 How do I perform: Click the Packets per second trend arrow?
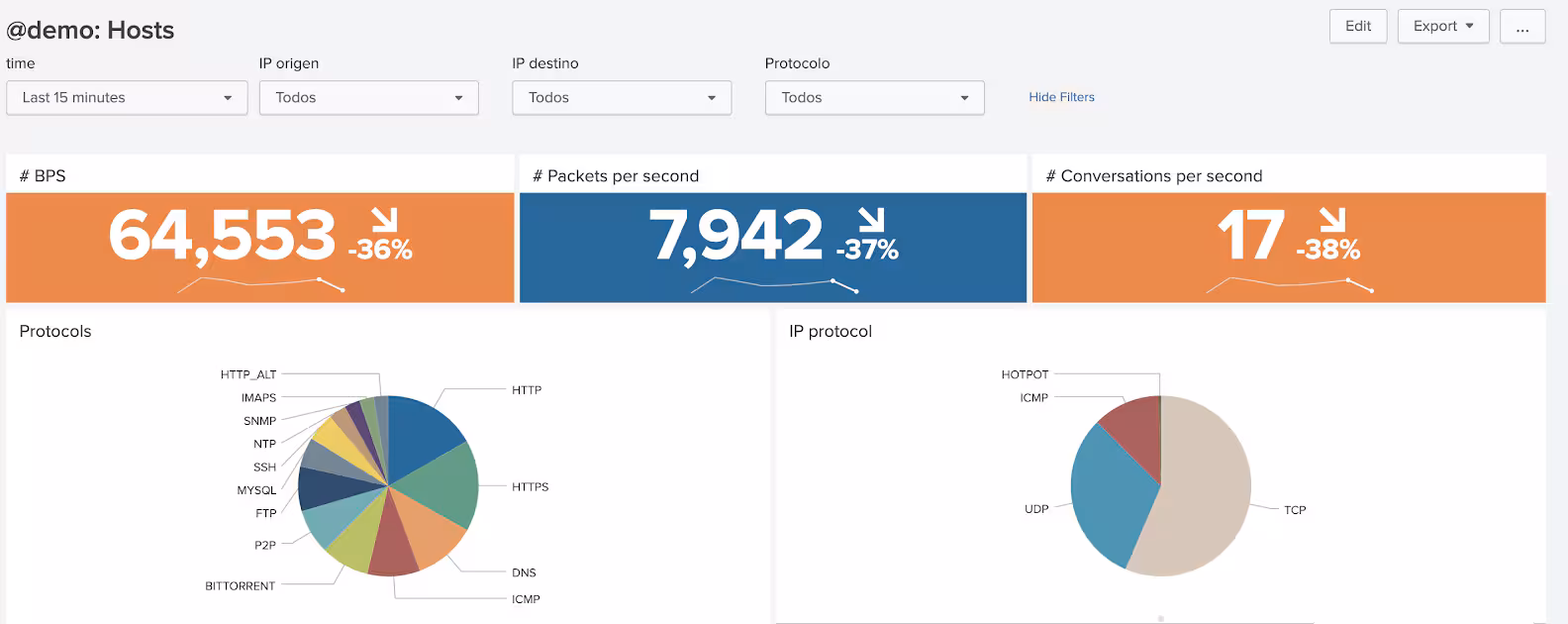click(870, 220)
